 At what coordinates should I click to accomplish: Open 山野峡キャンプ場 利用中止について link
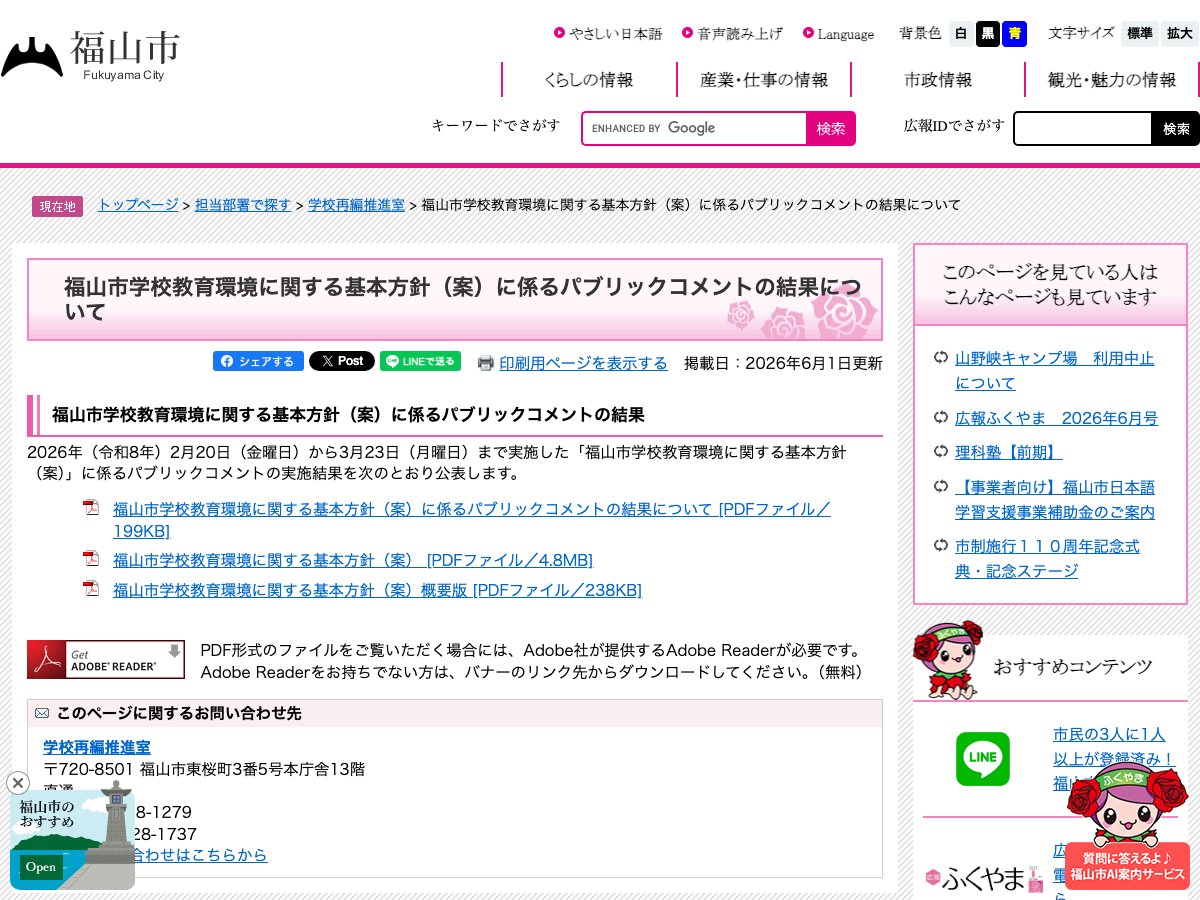[x=1054, y=371]
